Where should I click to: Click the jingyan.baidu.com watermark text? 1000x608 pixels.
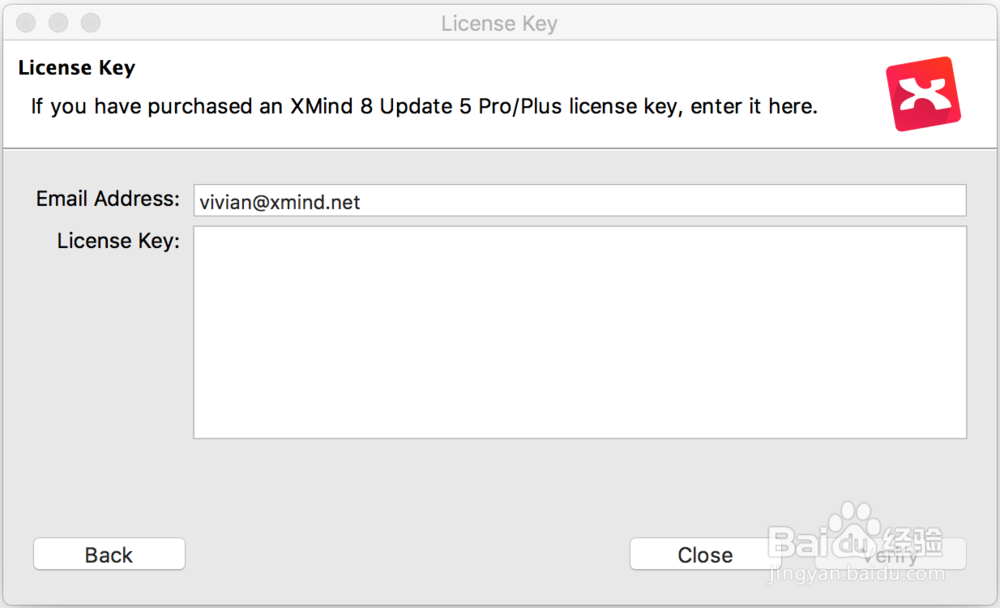(857, 574)
